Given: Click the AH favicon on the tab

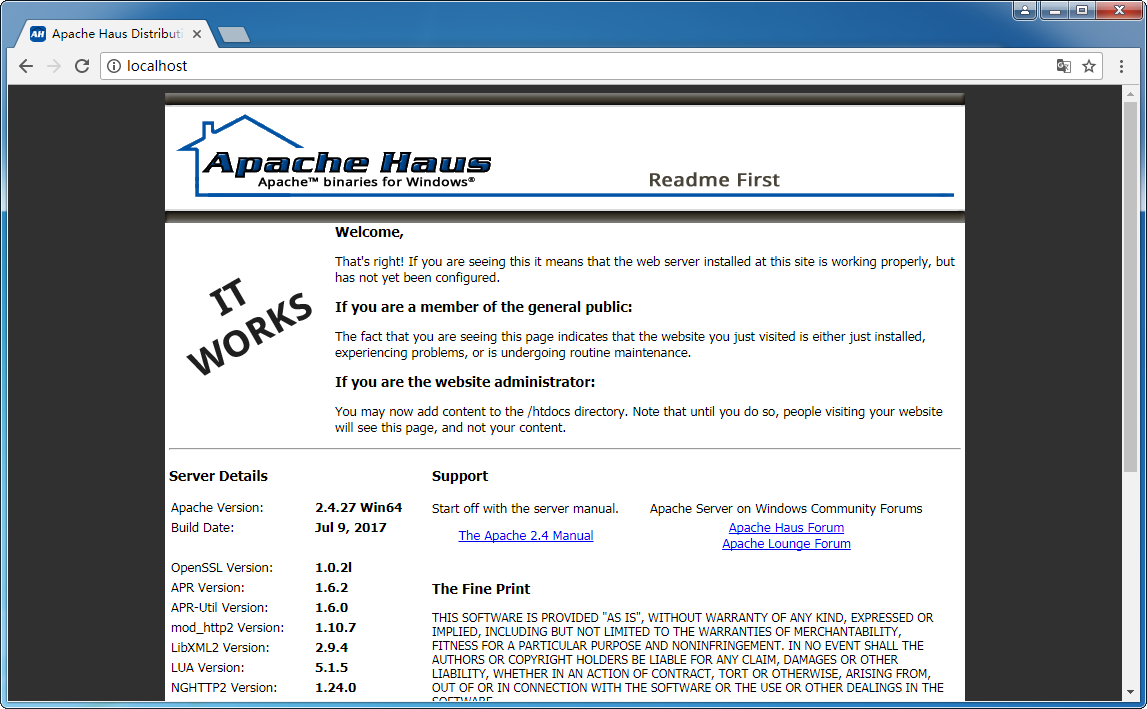Looking at the screenshot, I should 37,34.
